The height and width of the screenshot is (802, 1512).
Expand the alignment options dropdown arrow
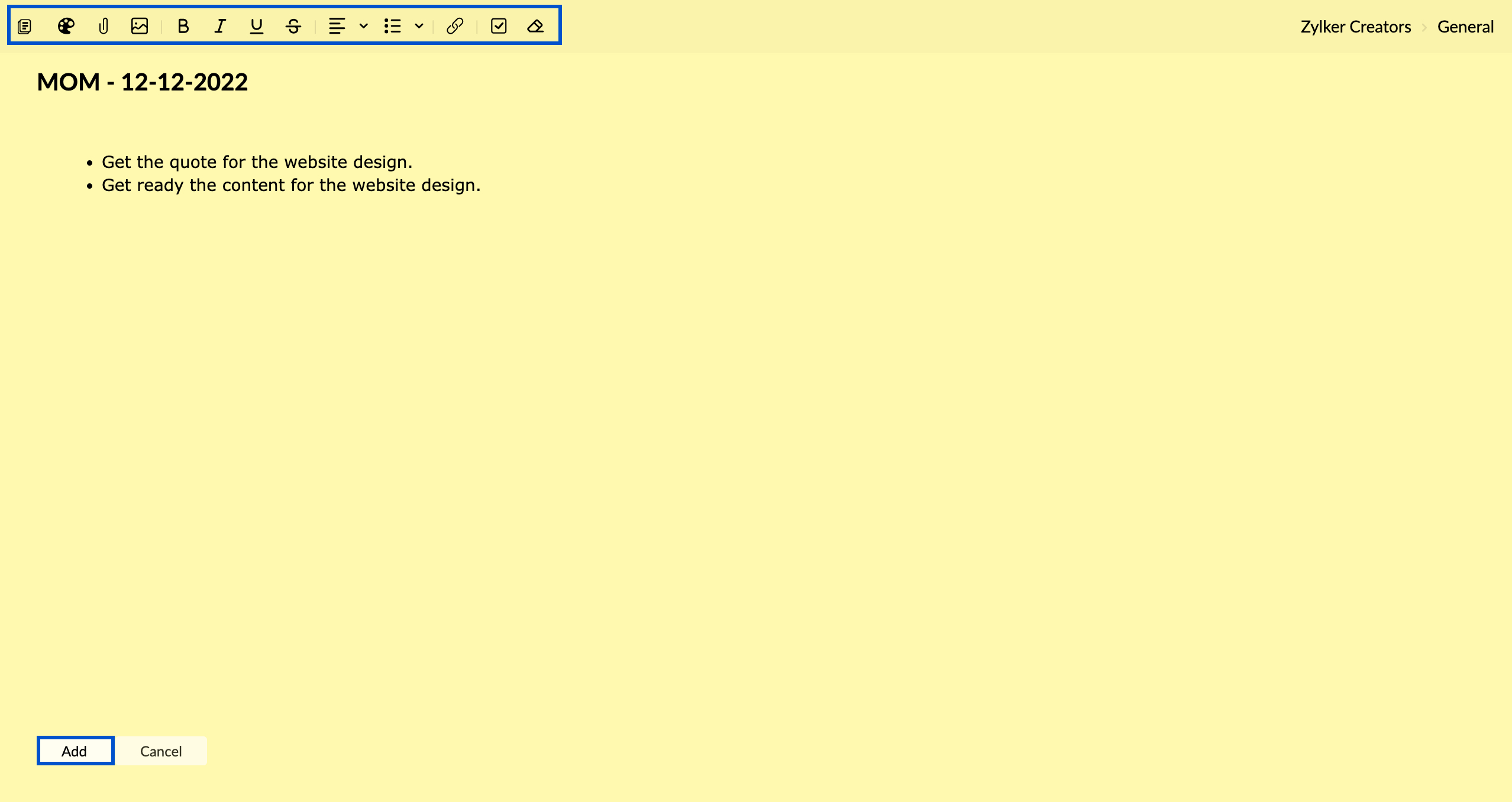pos(364,26)
